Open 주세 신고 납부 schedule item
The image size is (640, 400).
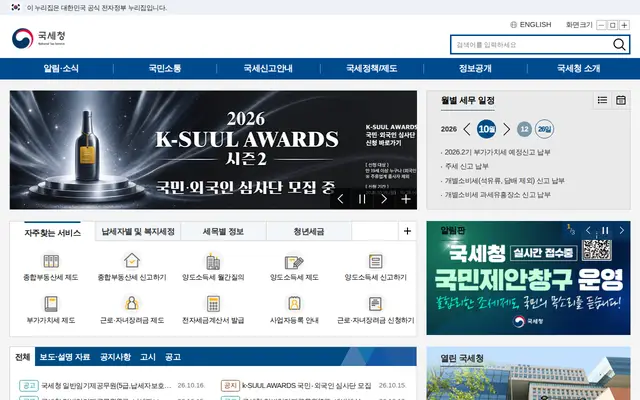[466, 166]
